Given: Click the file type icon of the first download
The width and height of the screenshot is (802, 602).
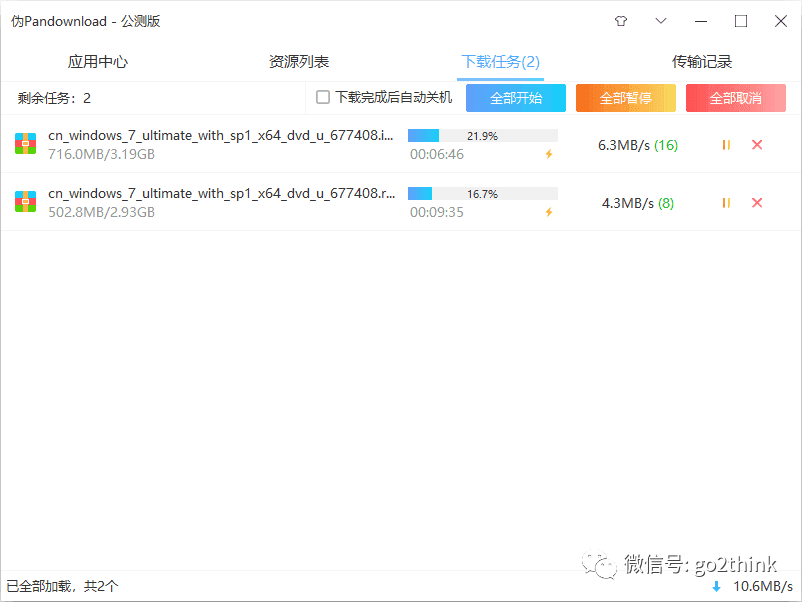Looking at the screenshot, I should coord(25,144).
